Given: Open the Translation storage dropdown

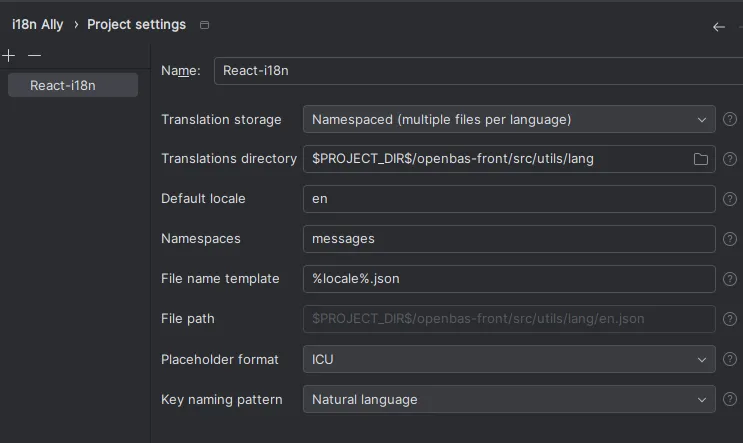Looking at the screenshot, I should pyautogui.click(x=509, y=119).
